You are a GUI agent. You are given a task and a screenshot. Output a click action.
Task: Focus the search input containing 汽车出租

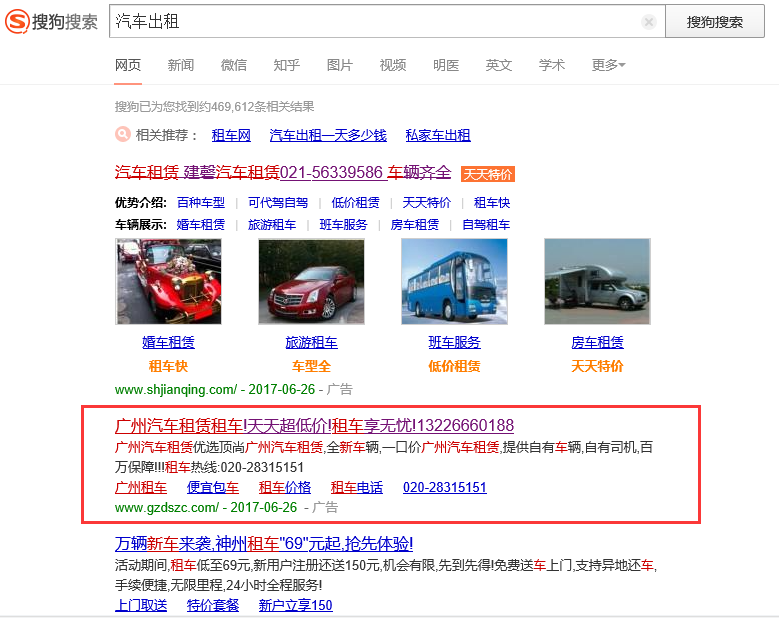387,21
